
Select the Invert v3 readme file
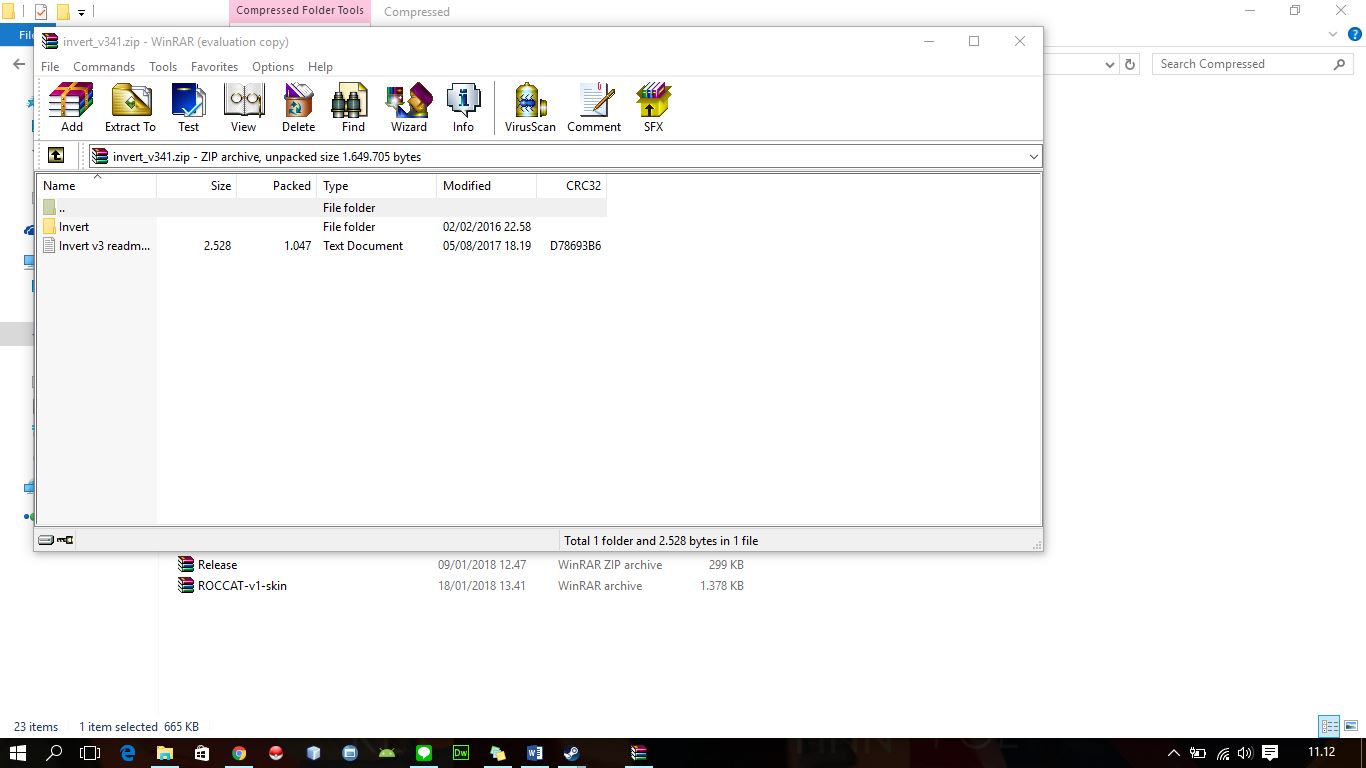click(322, 246)
